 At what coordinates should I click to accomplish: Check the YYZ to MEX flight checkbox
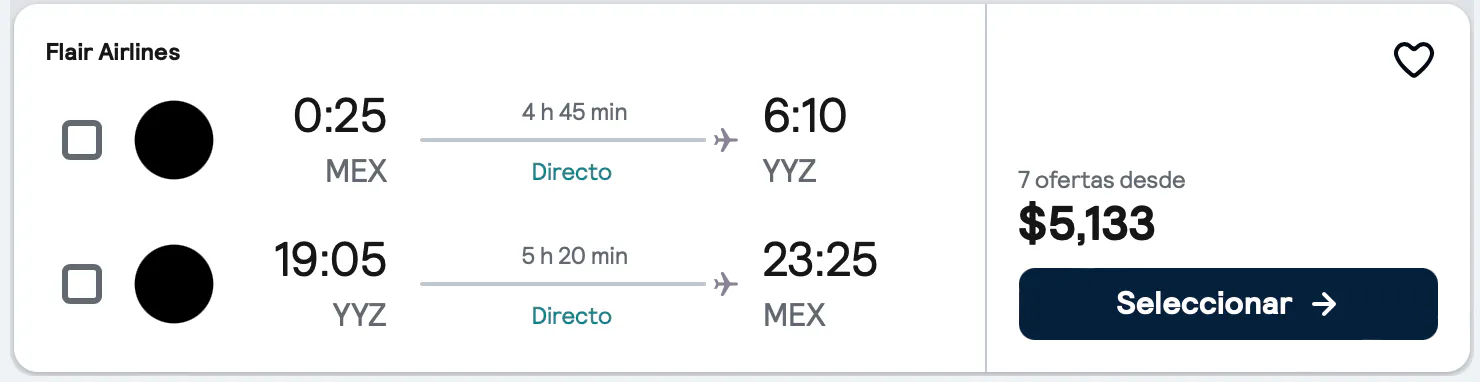(82, 284)
